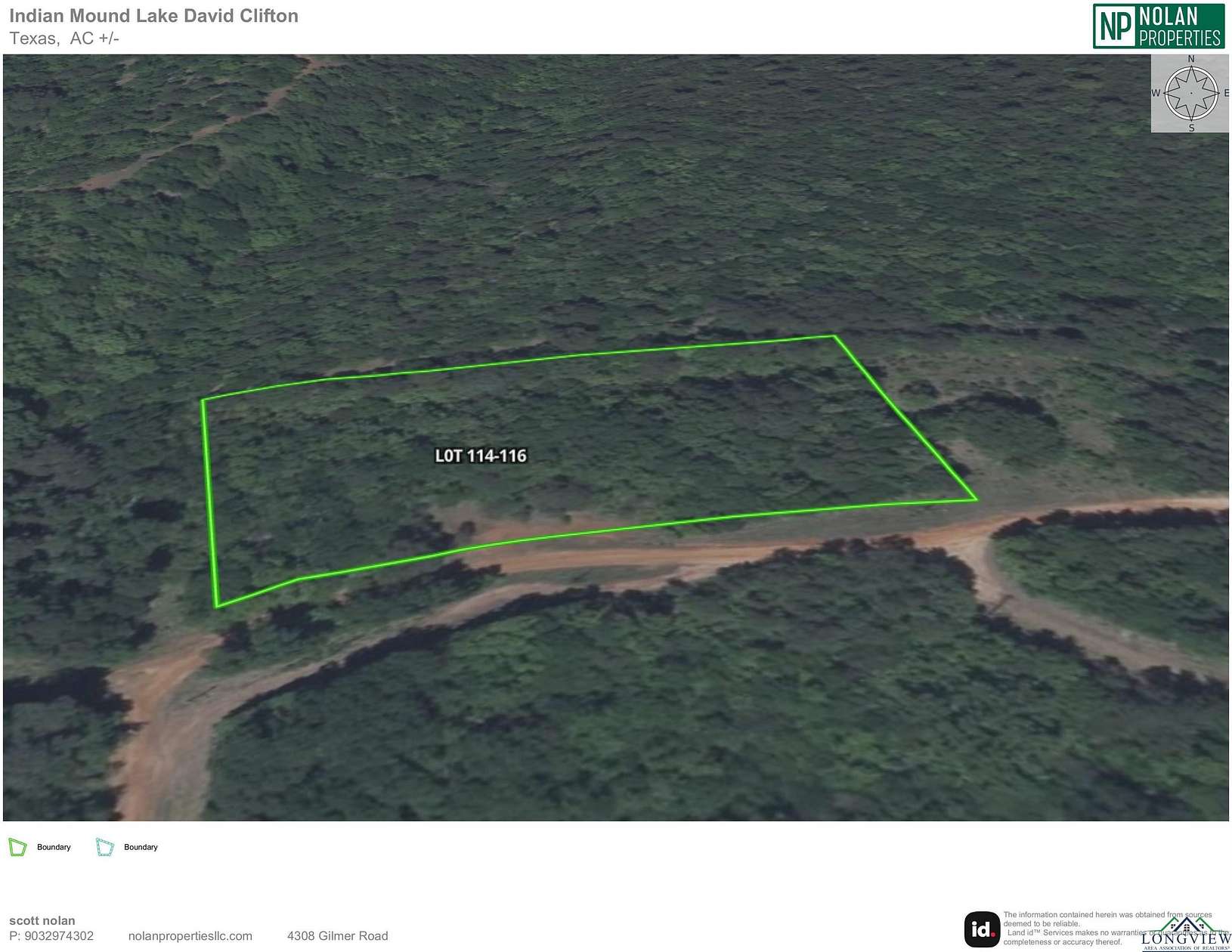The height and width of the screenshot is (952, 1232).
Task: Expand the green Boundary legend entry
Action: pyautogui.click(x=53, y=847)
